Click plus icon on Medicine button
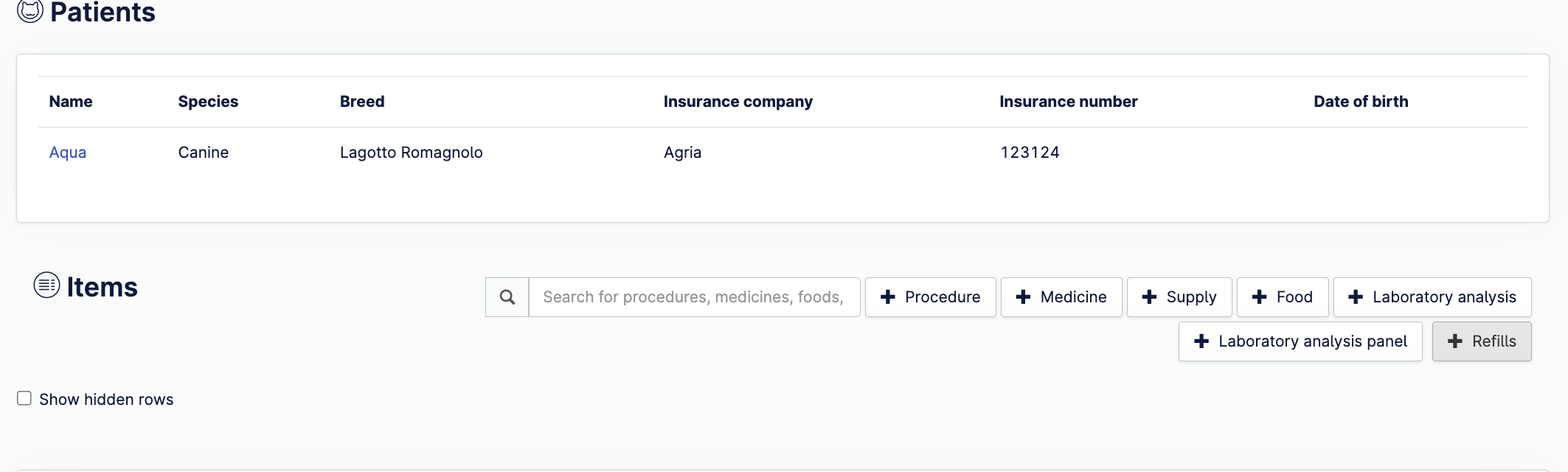1568x472 pixels. click(x=1023, y=297)
